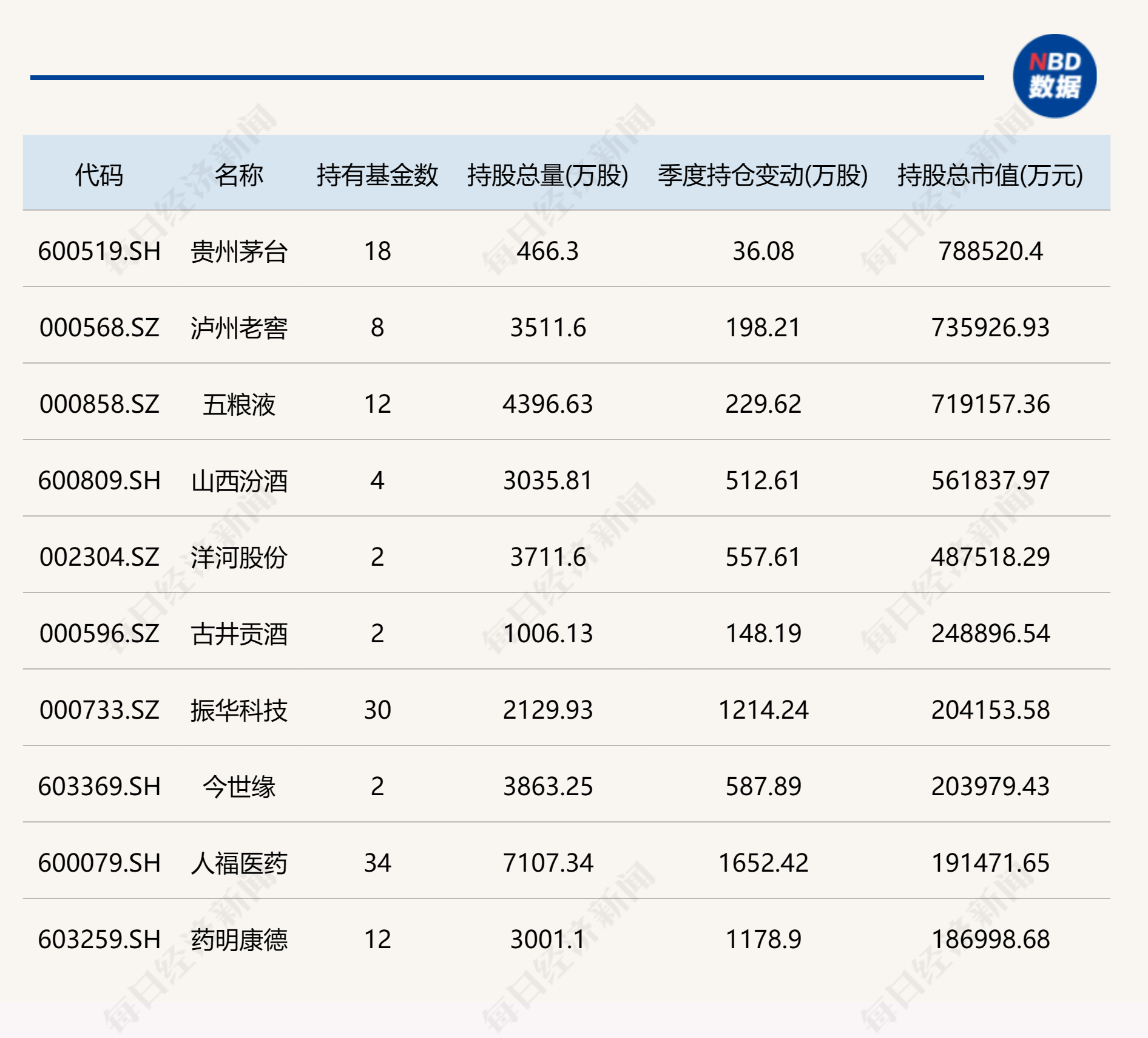
Task: Click the market value 191471.65
Action: [x=990, y=863]
